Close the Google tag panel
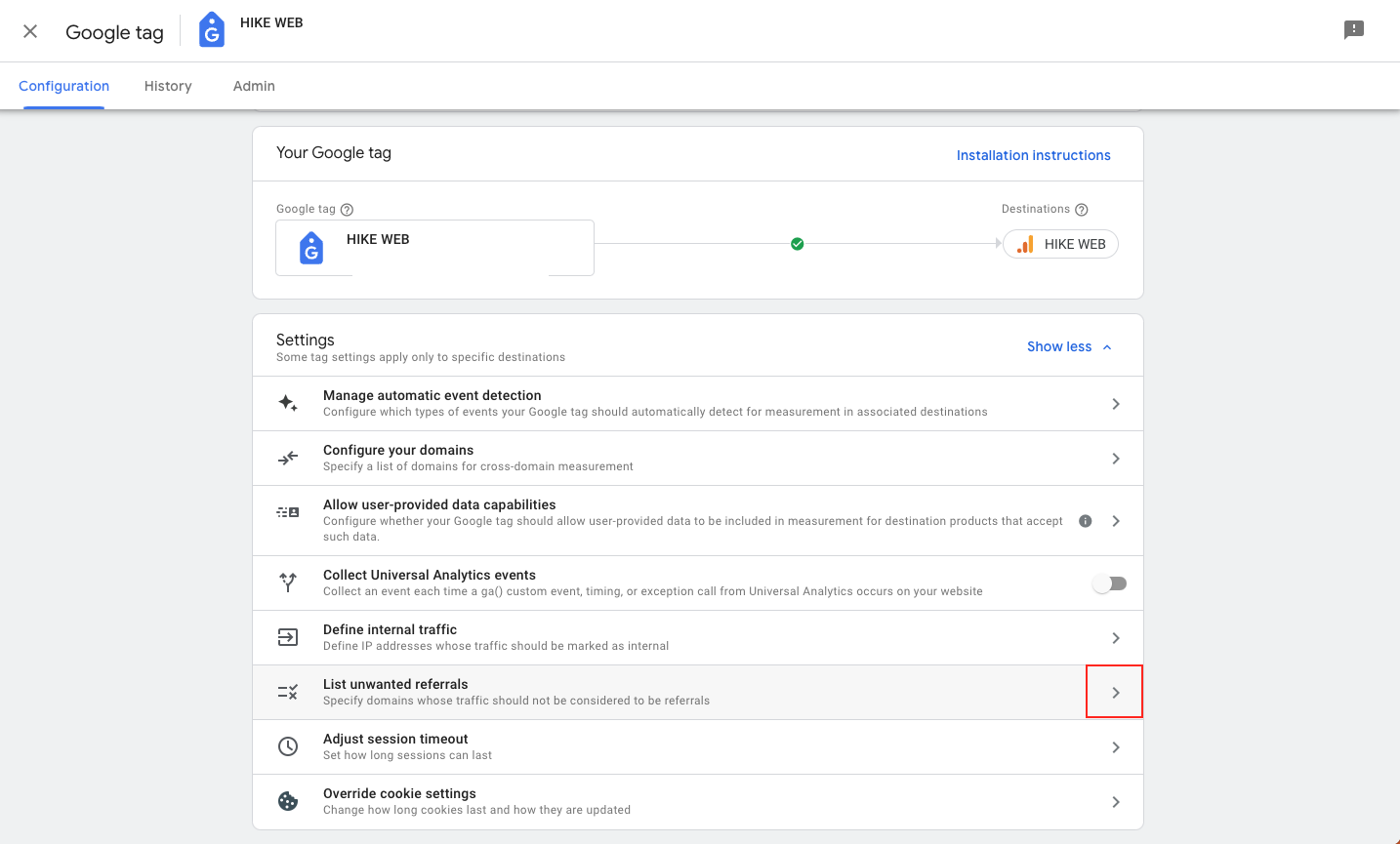This screenshot has height=844, width=1400. pos(30,31)
